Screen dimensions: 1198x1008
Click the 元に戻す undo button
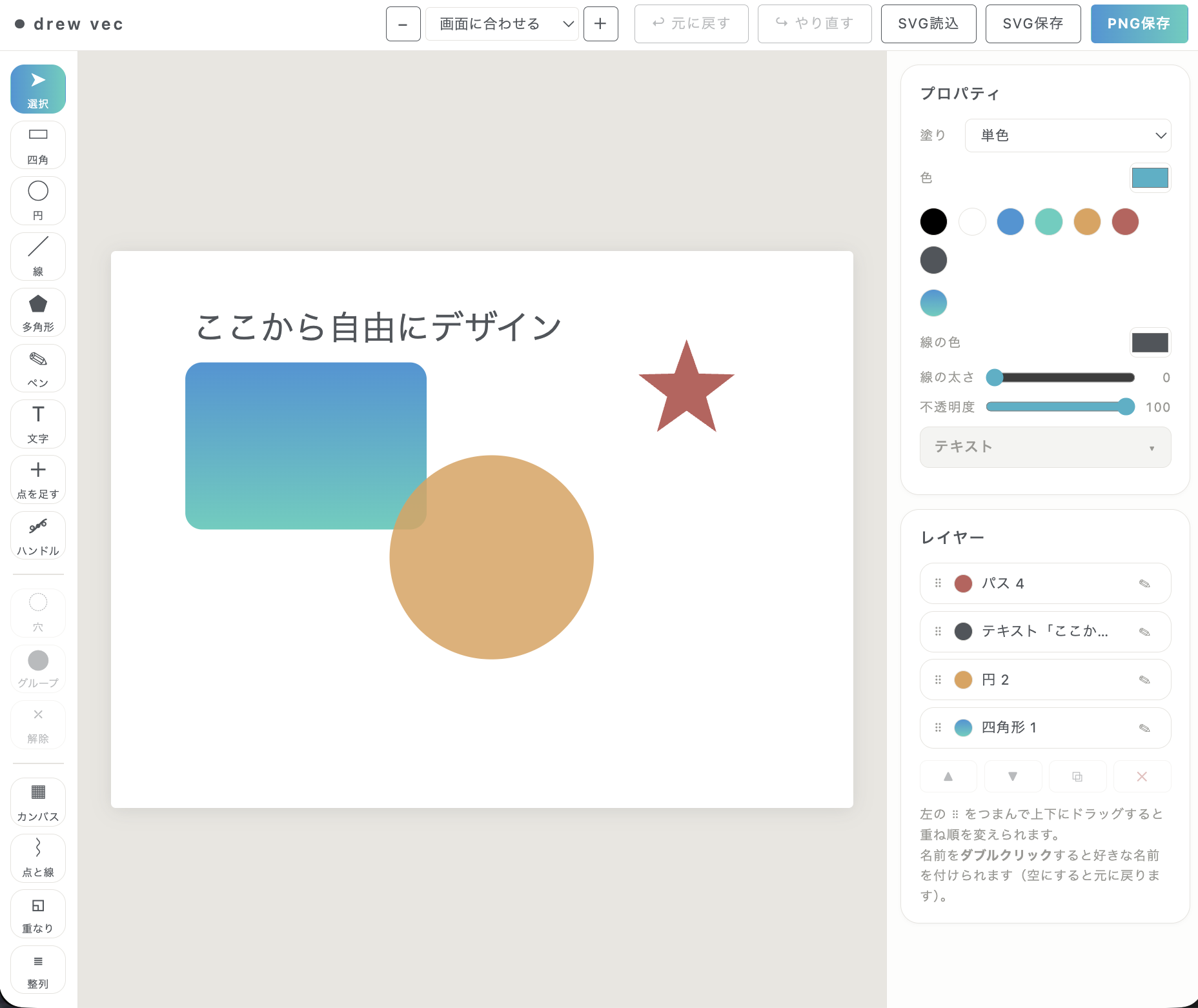click(691, 24)
